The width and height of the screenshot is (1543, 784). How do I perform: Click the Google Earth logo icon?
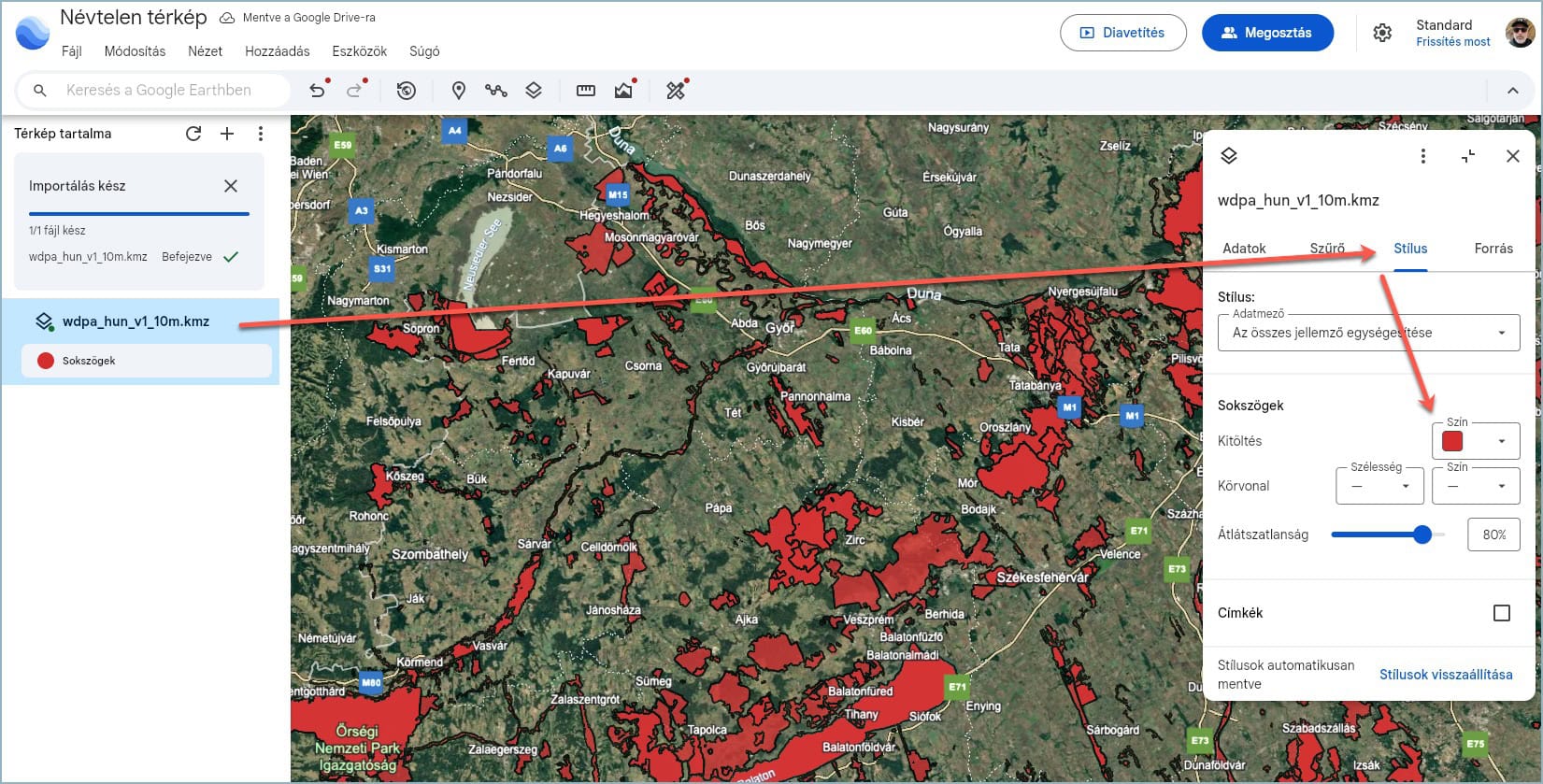(x=32, y=33)
